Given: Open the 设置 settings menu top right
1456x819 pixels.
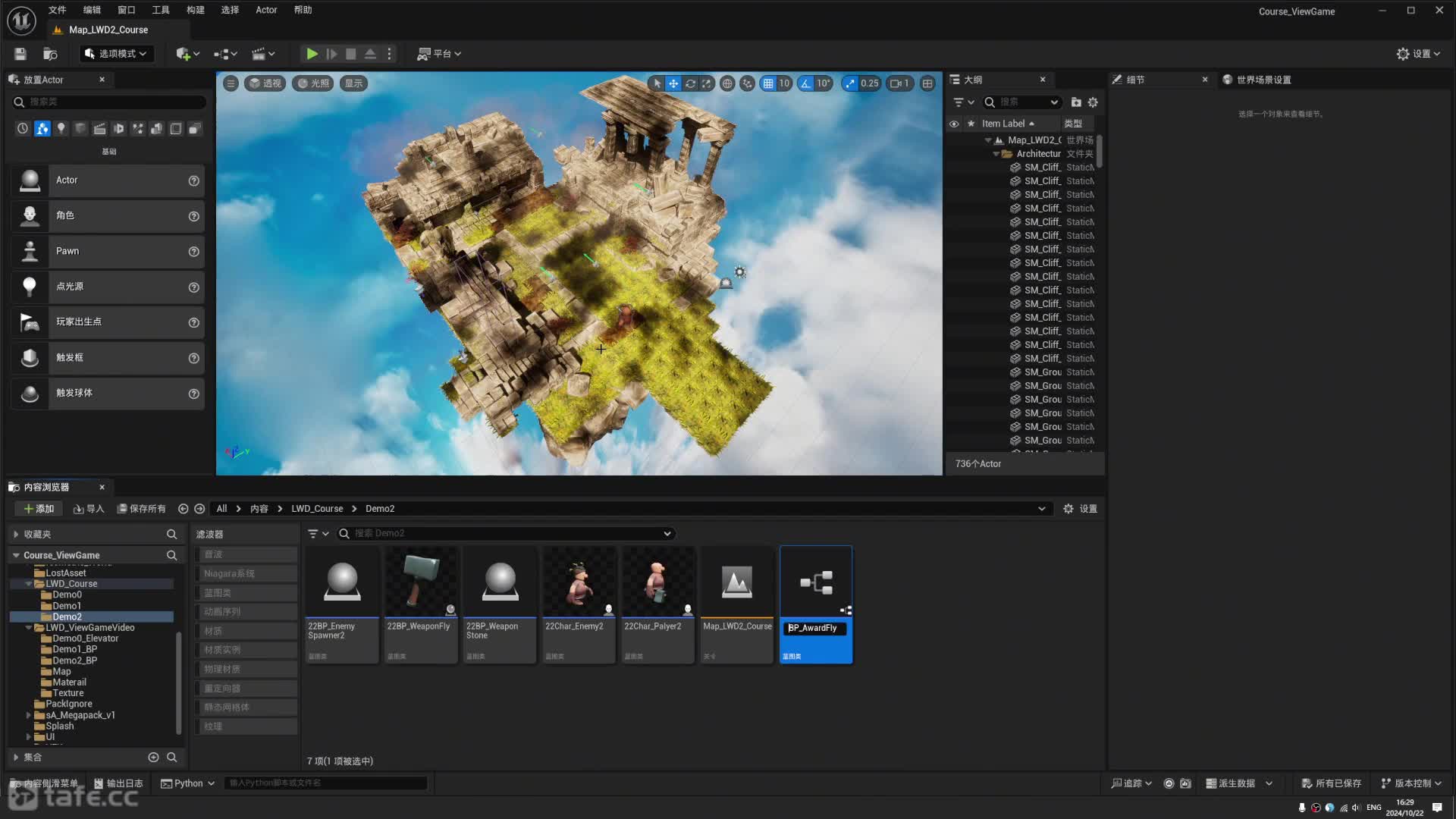Looking at the screenshot, I should point(1418,54).
